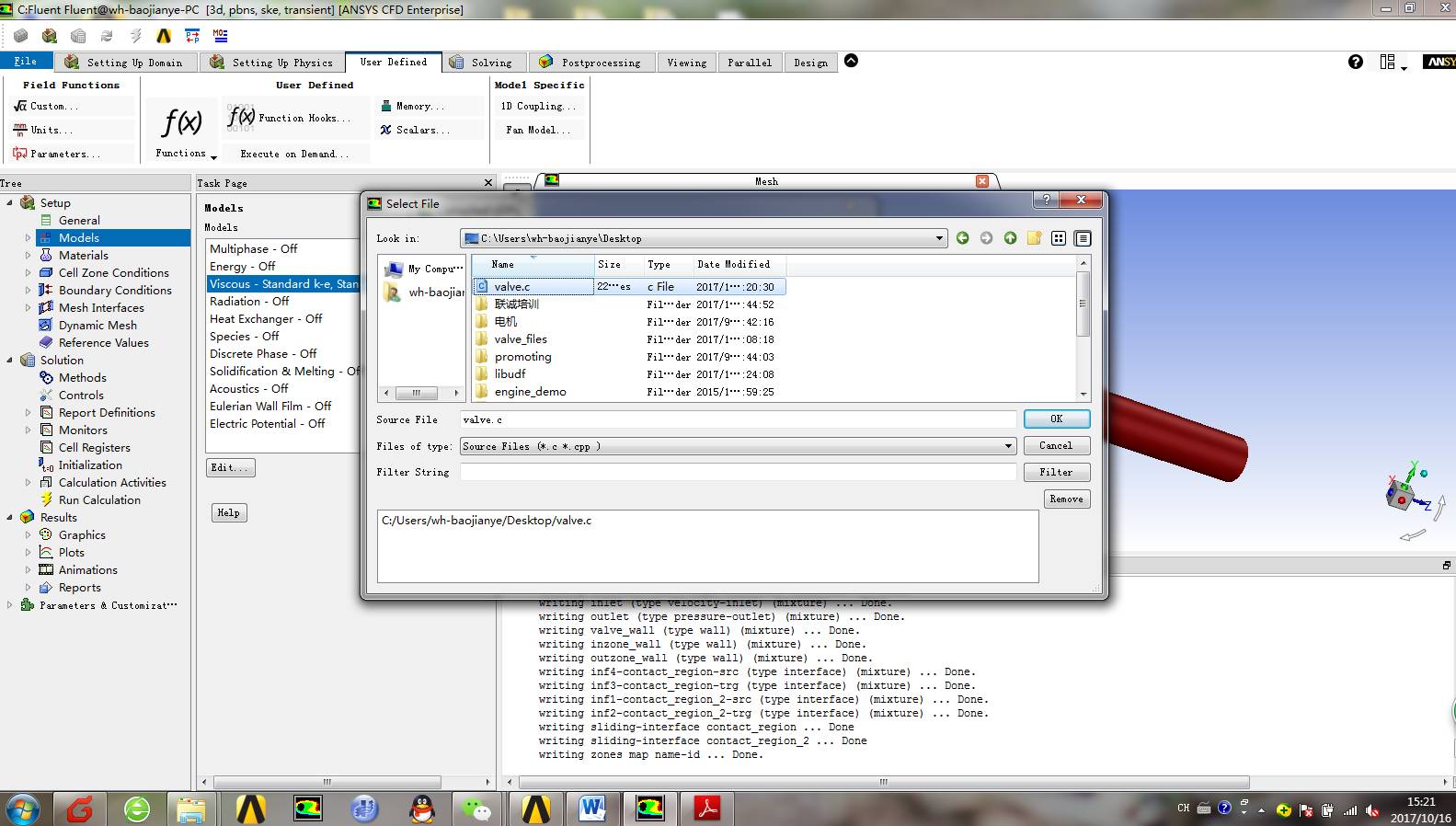Click Help in Models task page
Screen dimensions: 1456x826
coord(229,513)
